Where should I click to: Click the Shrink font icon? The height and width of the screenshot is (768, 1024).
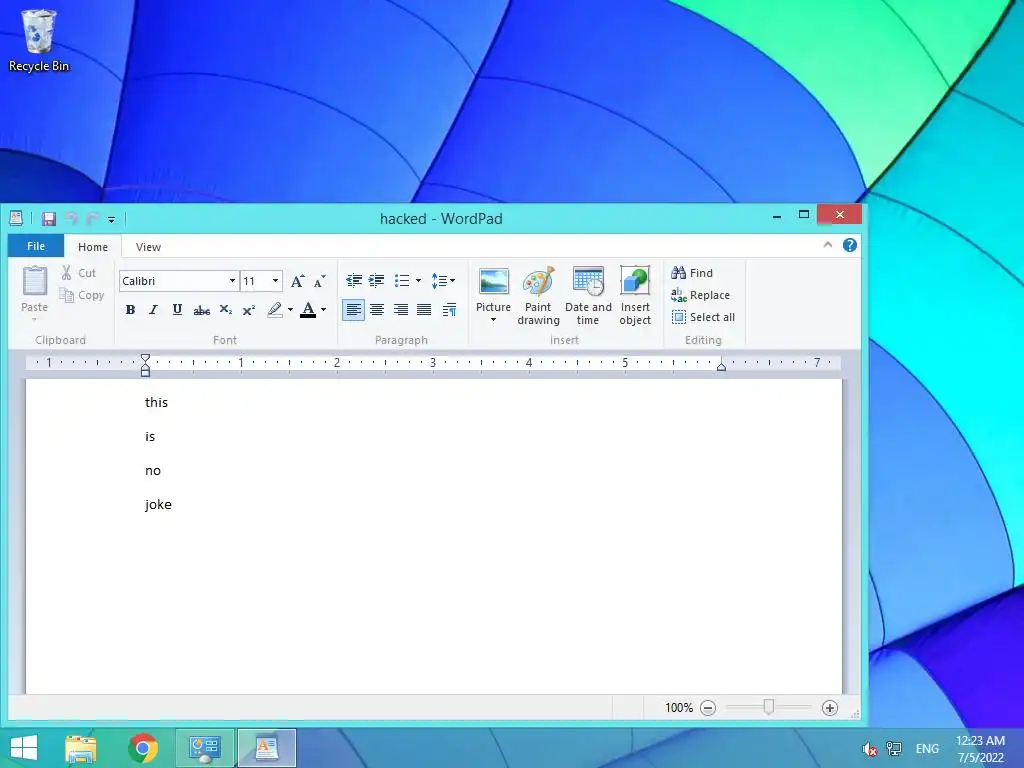[x=319, y=281]
